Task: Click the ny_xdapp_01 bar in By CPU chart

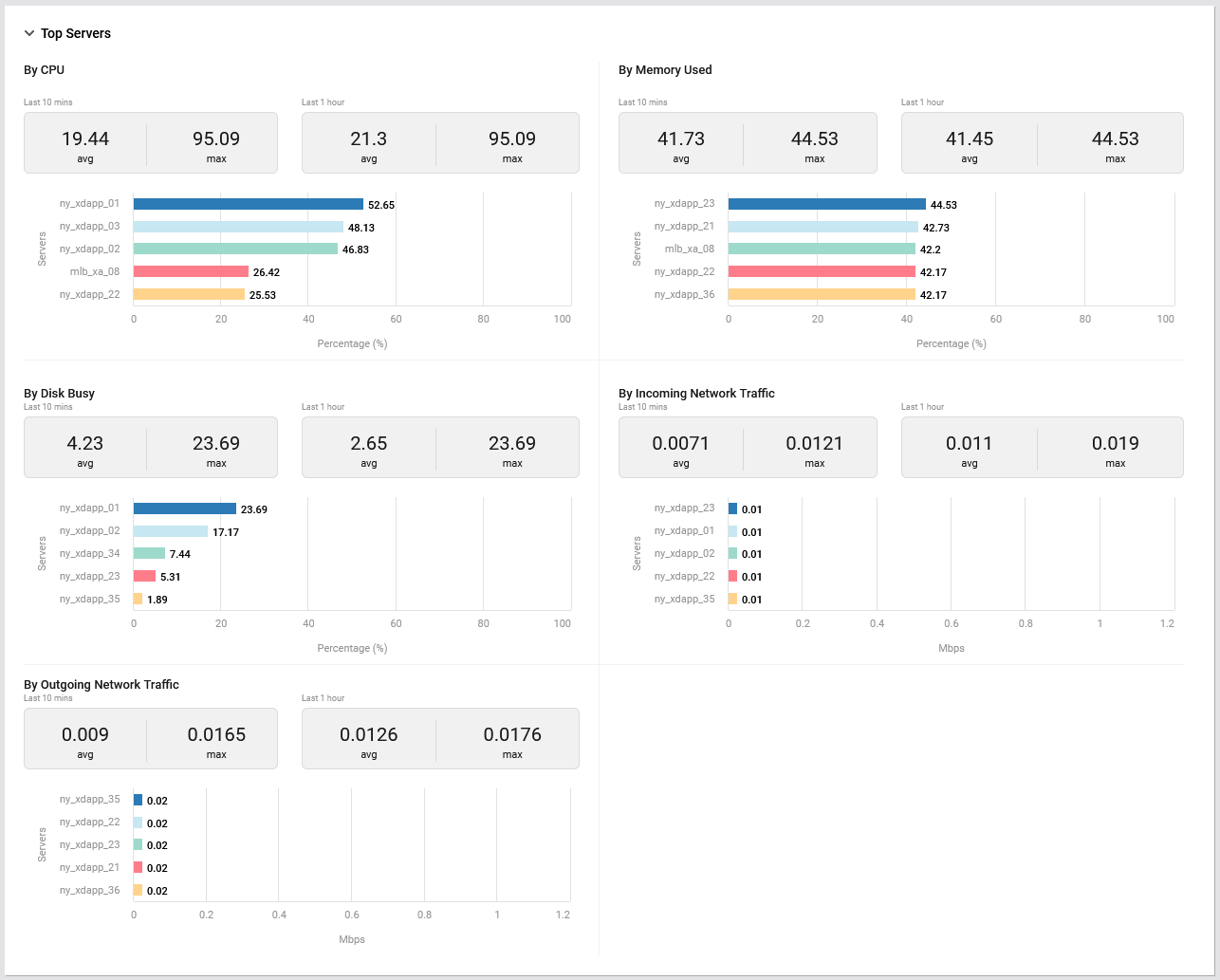Action: [x=248, y=204]
